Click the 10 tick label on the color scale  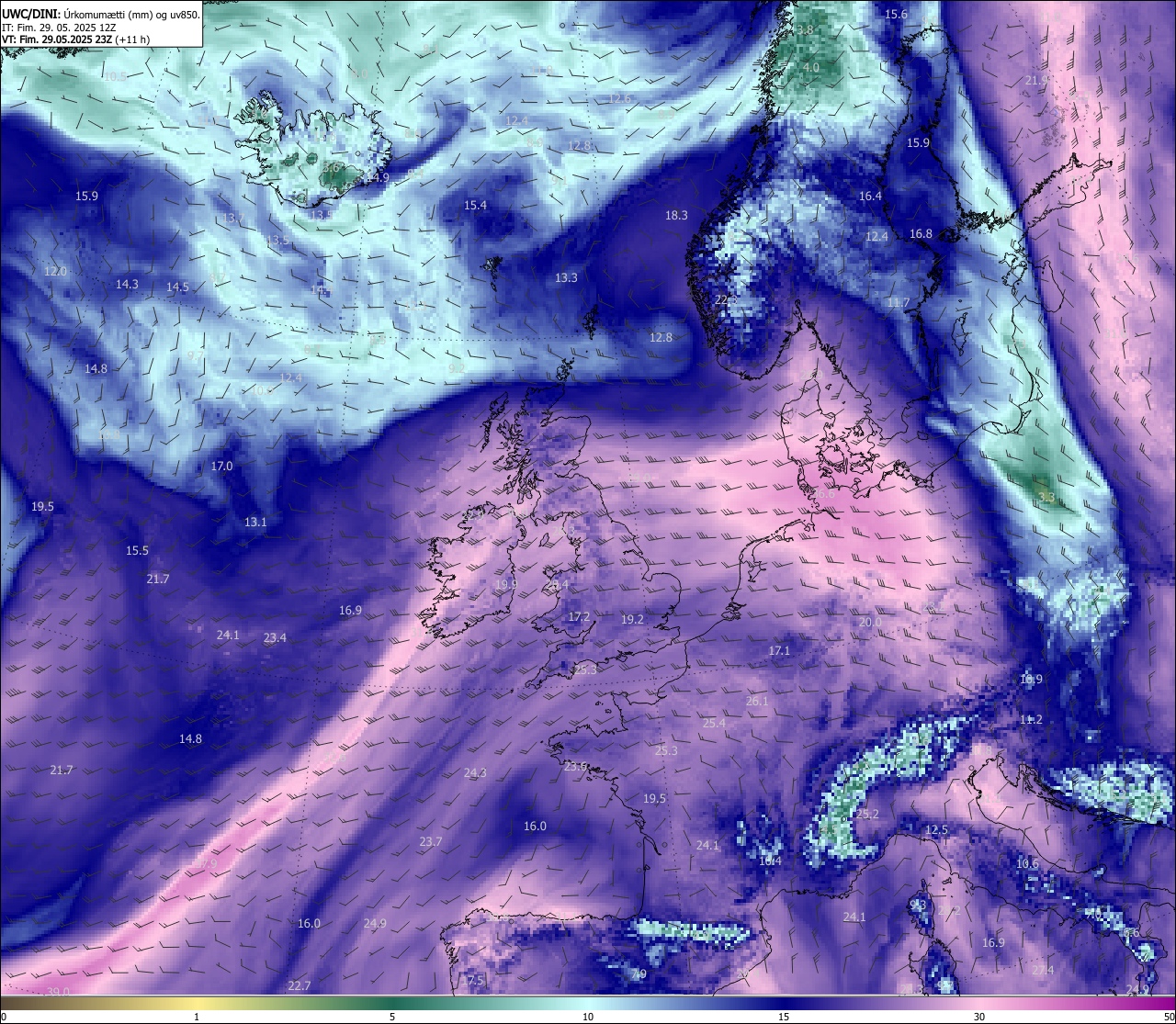click(x=588, y=1017)
